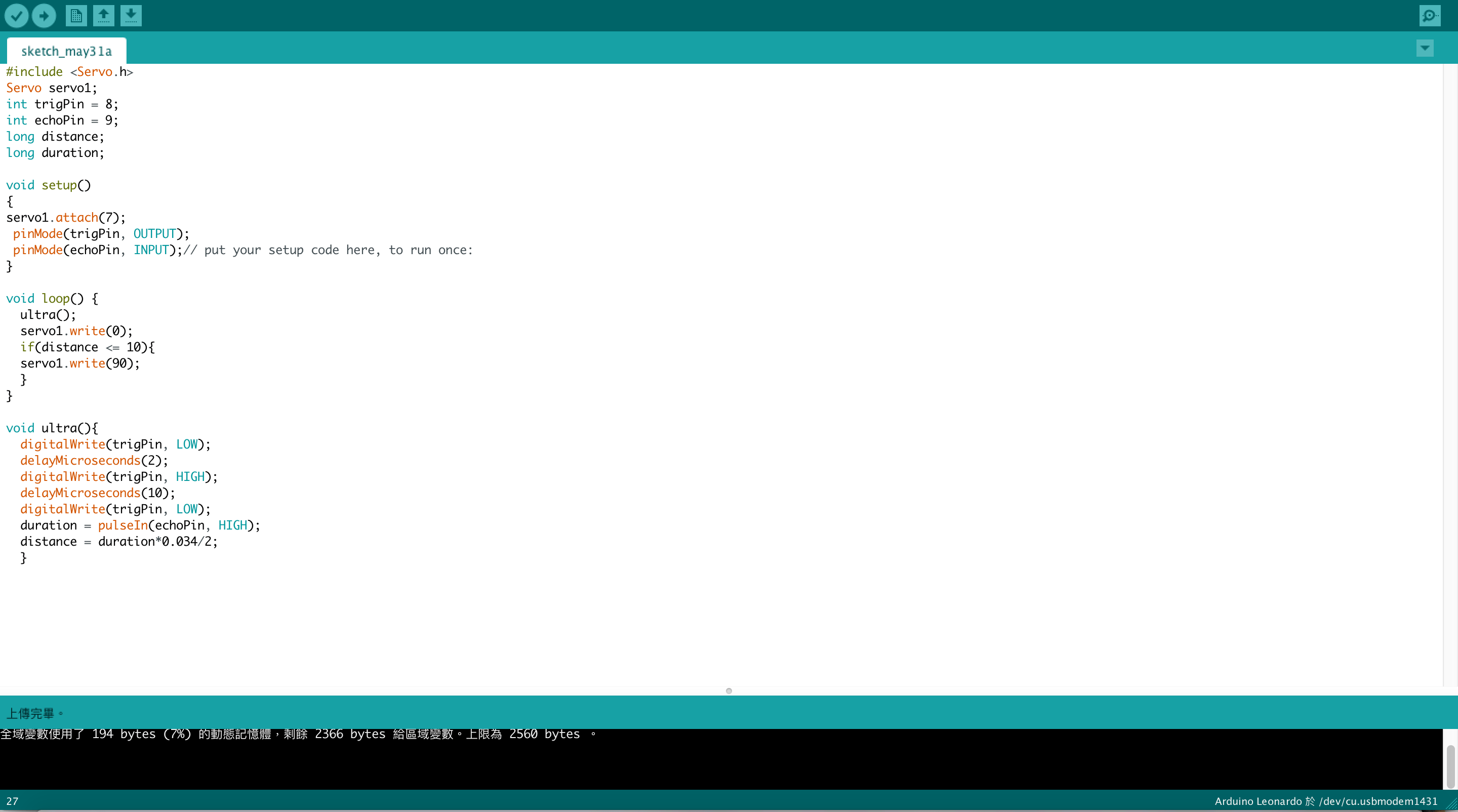Screen dimensions: 1458x812
Task: Expand the tab options dropdown arrow
Action: 1425,48
